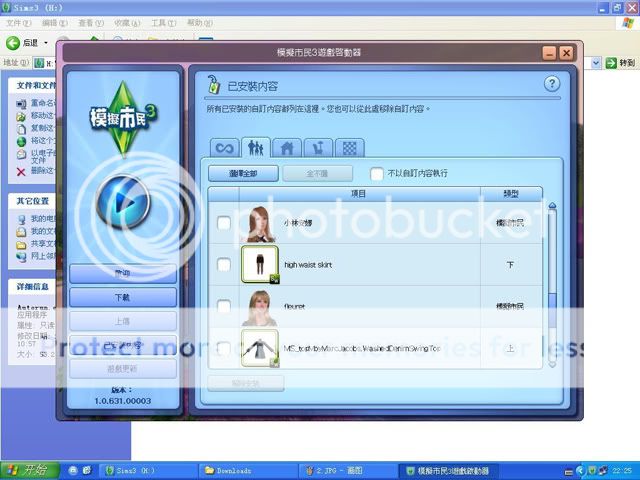Open the 幫助 menu in Explorer window
Screen dimensions: 640x480
pos(200,23)
